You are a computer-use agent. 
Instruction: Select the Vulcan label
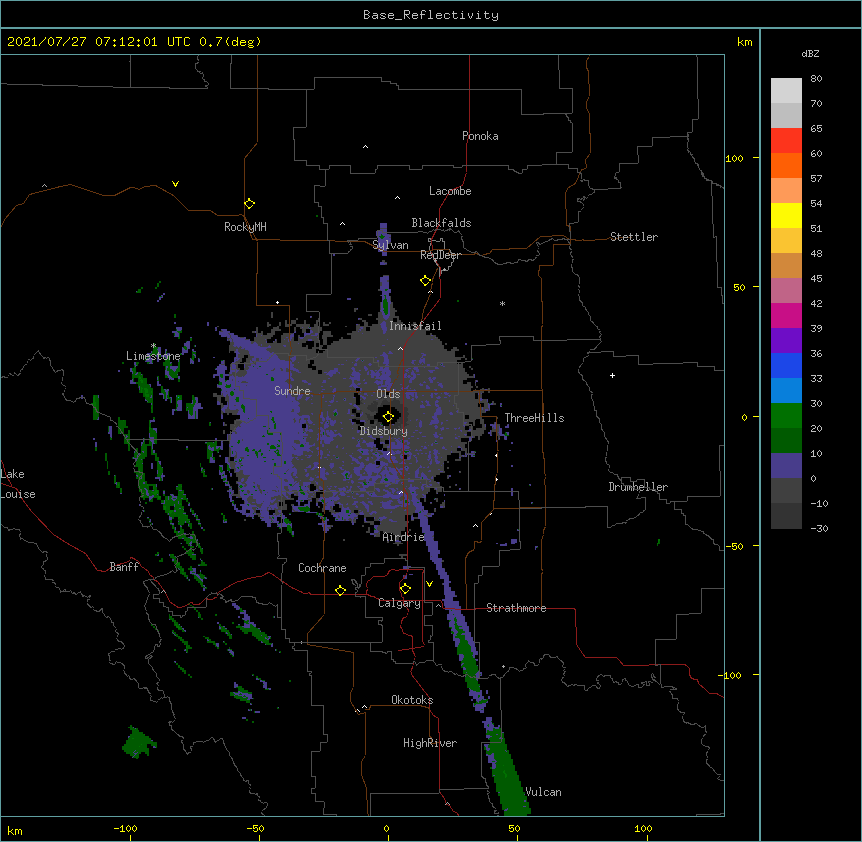(543, 792)
